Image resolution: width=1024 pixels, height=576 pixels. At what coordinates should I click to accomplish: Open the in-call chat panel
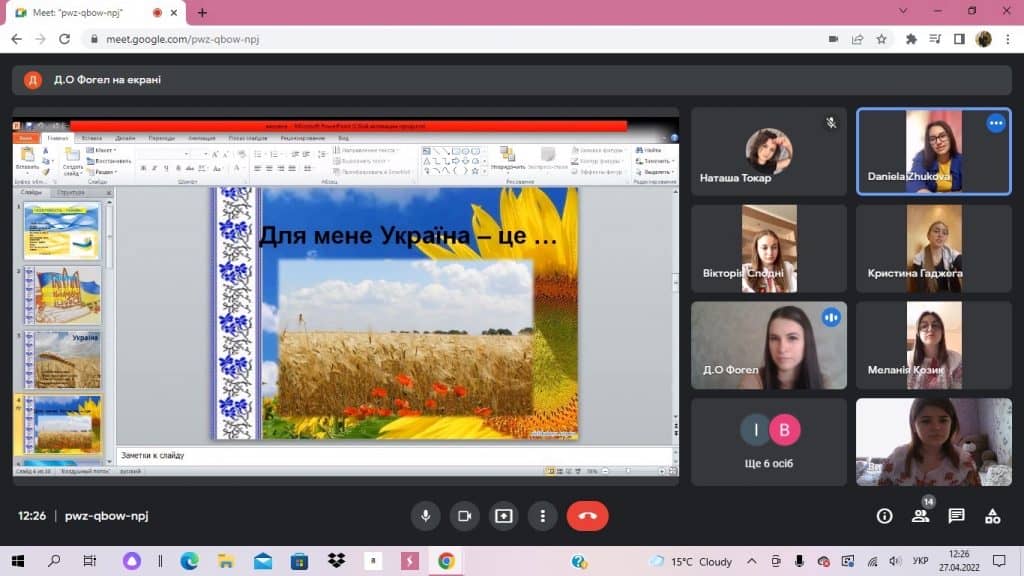coord(956,516)
